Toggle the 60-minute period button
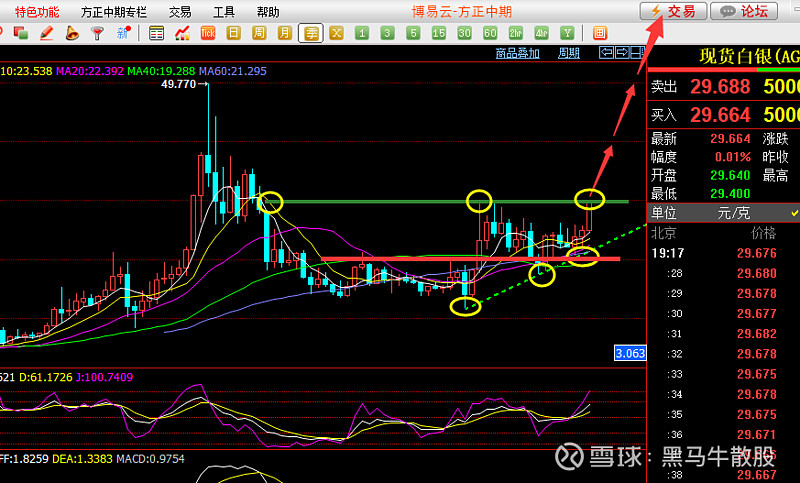800x483 pixels. point(490,33)
